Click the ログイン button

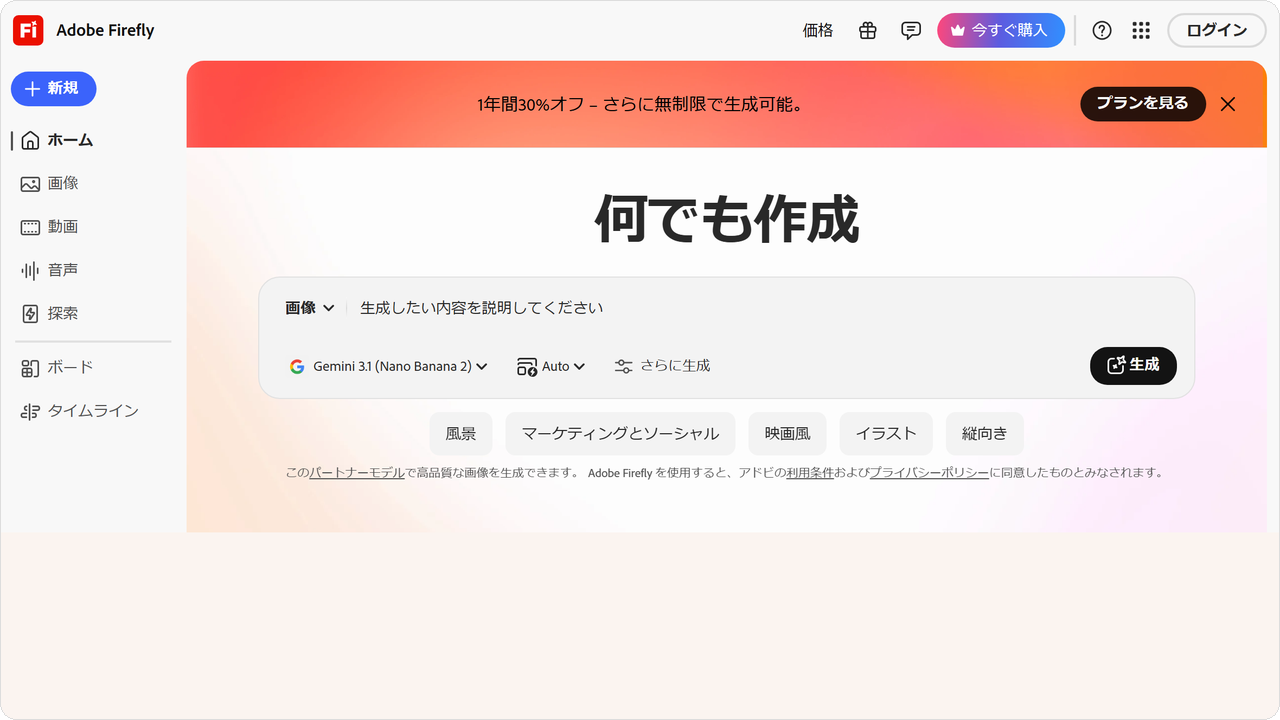click(1217, 31)
